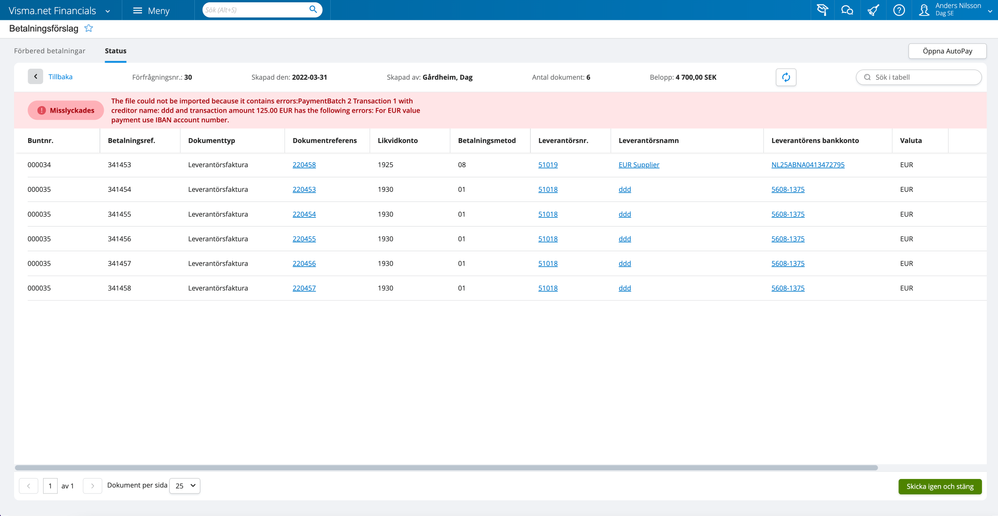Open bank account 5608-1375 in row 341456
The width and height of the screenshot is (998, 516).
click(788, 239)
